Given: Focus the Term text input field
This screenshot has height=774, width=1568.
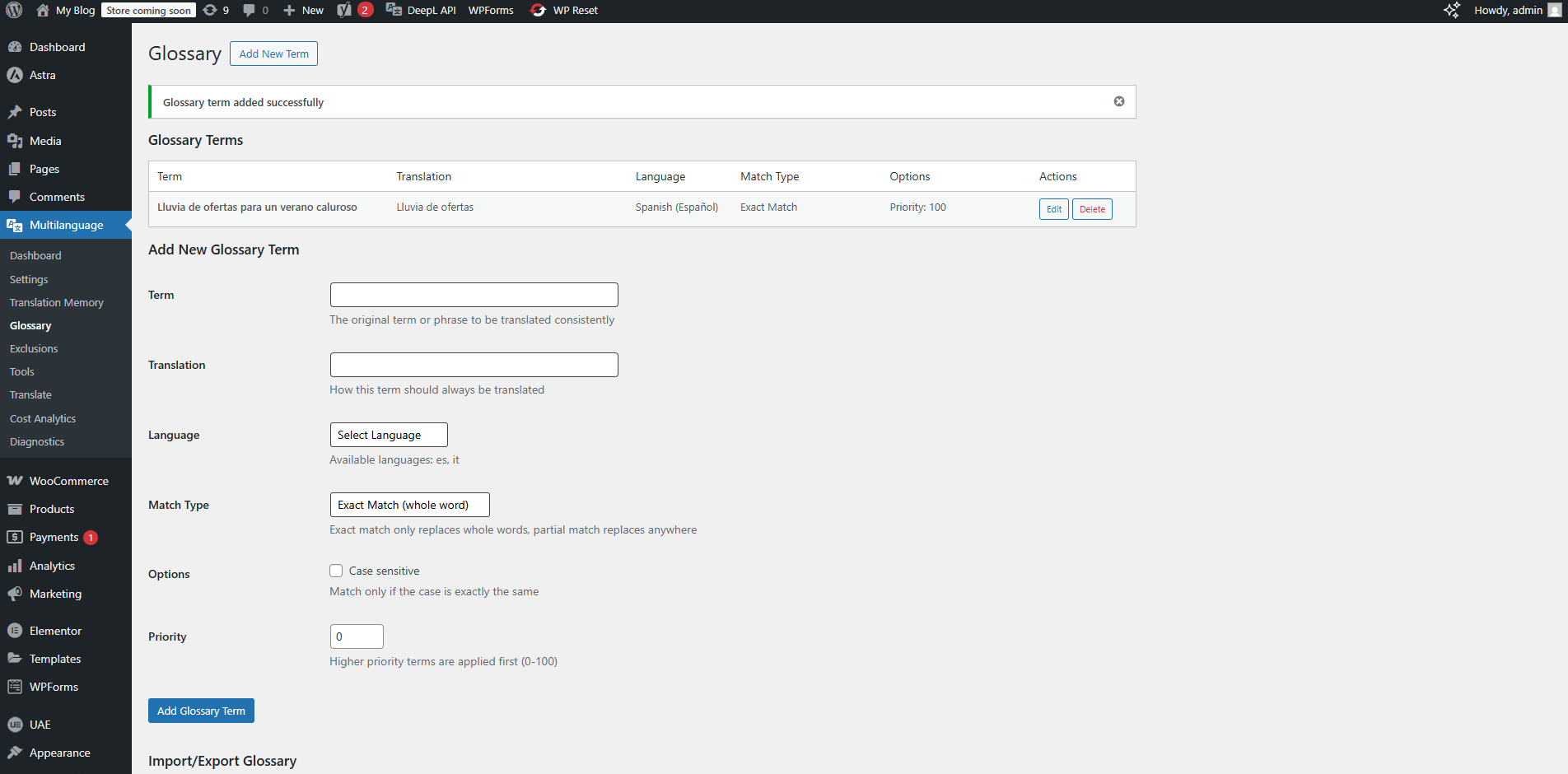Looking at the screenshot, I should 474,295.
